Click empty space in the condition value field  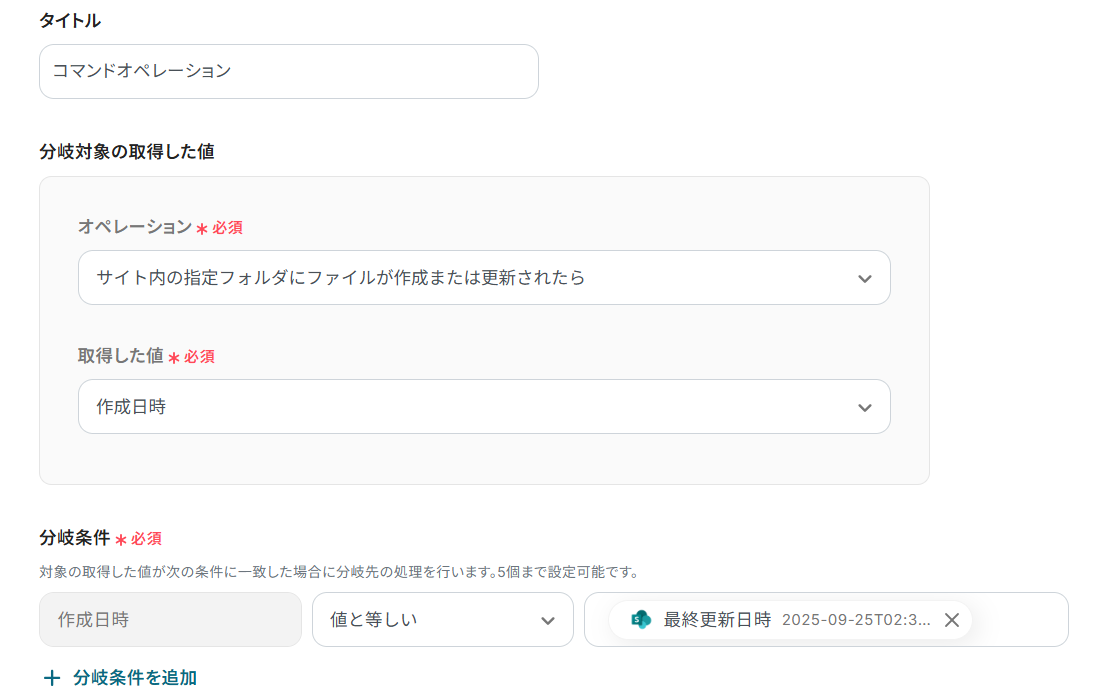point(1020,620)
